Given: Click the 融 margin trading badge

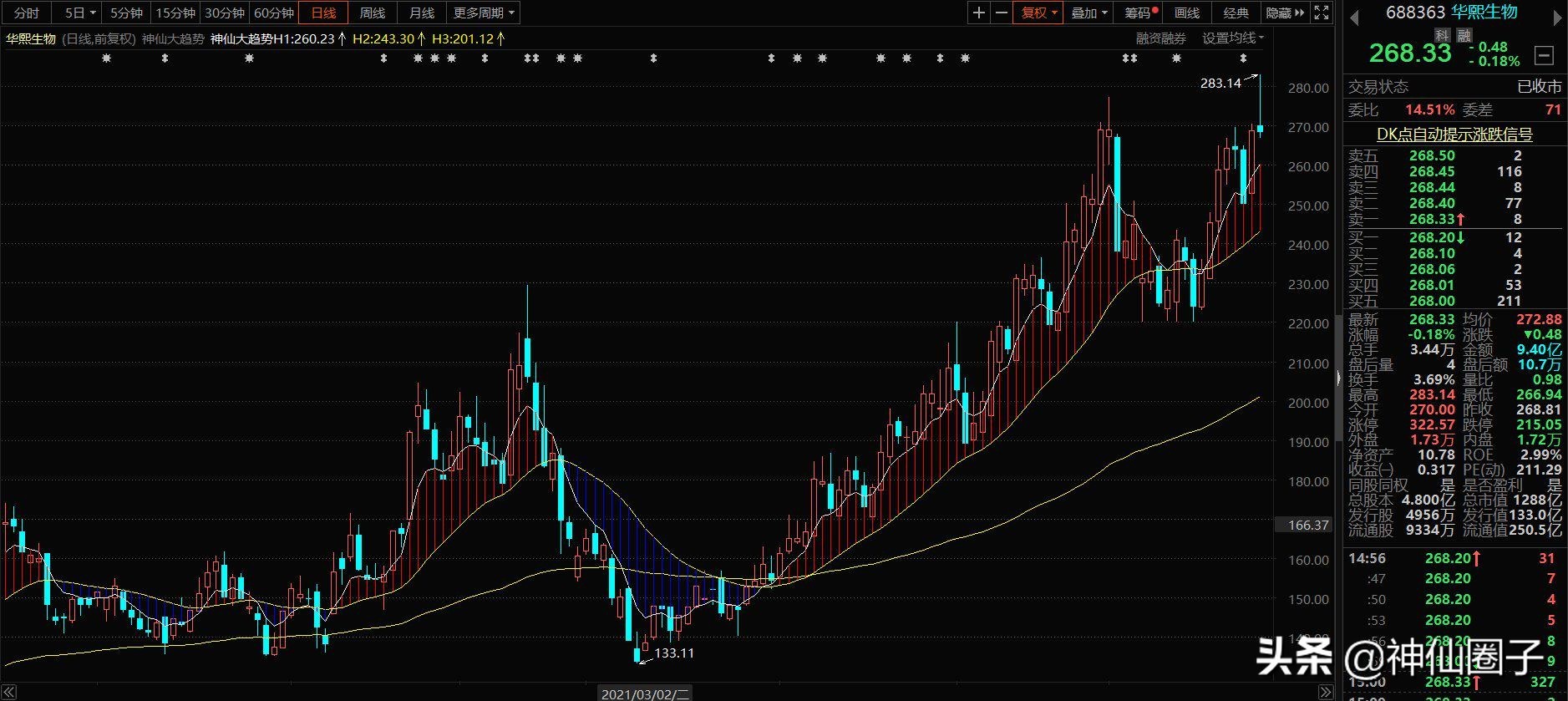Looking at the screenshot, I should (1464, 35).
